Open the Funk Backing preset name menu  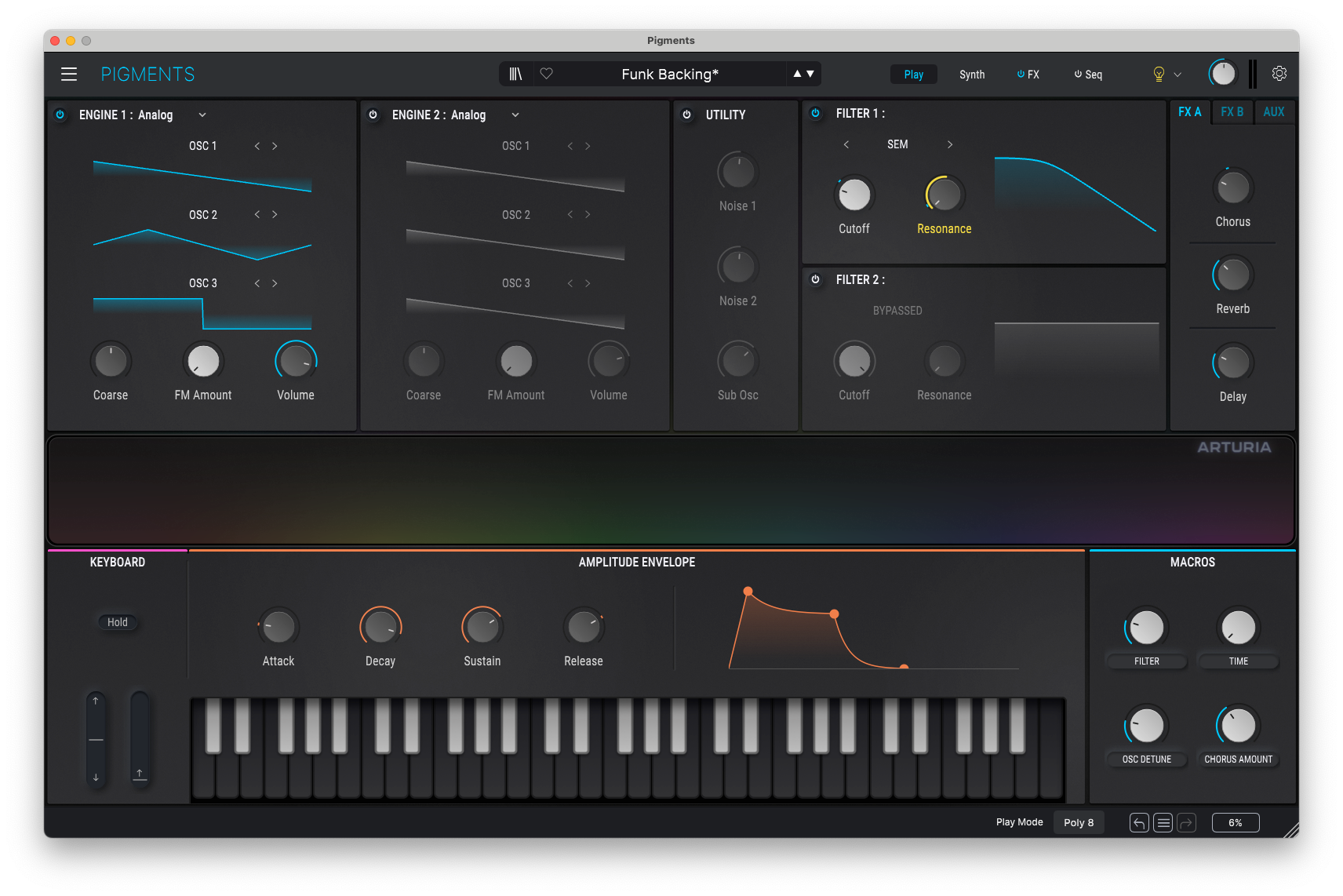pyautogui.click(x=670, y=74)
